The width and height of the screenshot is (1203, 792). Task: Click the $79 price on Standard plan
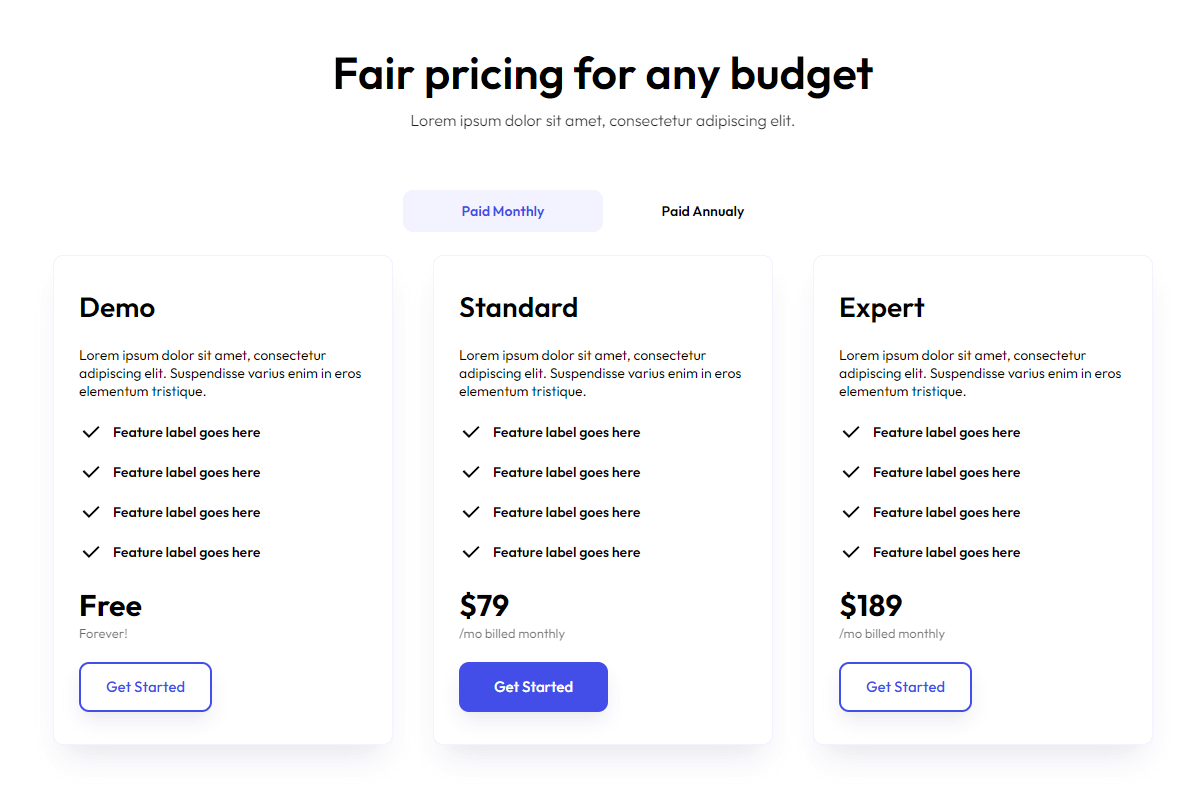click(x=484, y=605)
